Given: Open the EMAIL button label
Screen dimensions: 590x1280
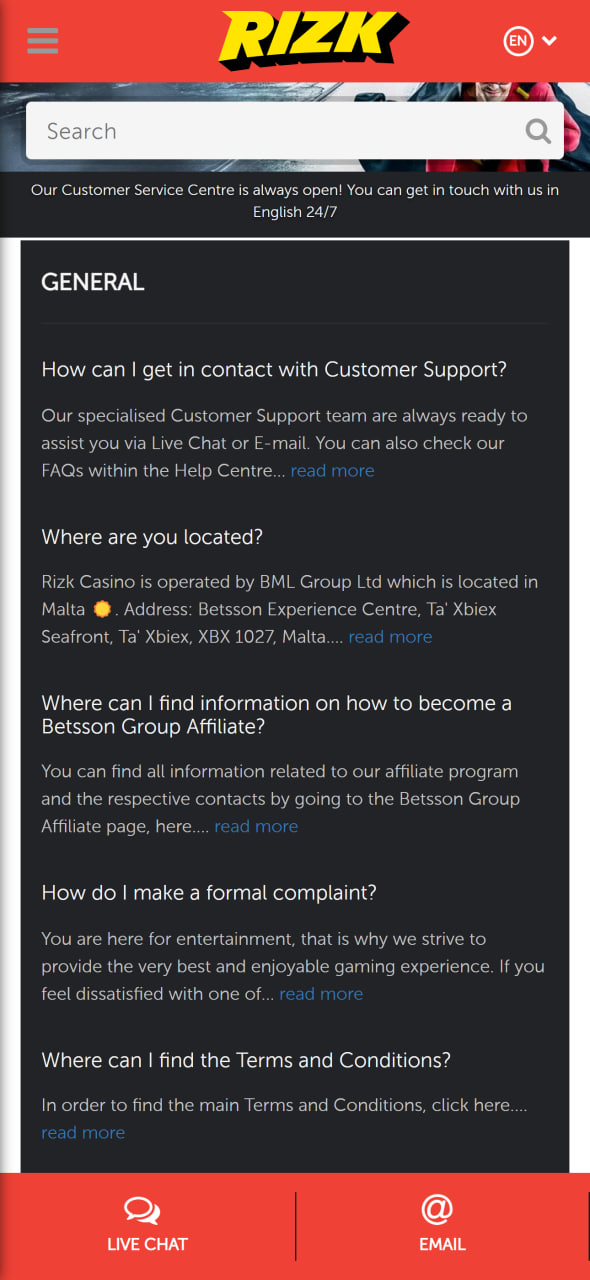Looking at the screenshot, I should click(x=442, y=1245).
